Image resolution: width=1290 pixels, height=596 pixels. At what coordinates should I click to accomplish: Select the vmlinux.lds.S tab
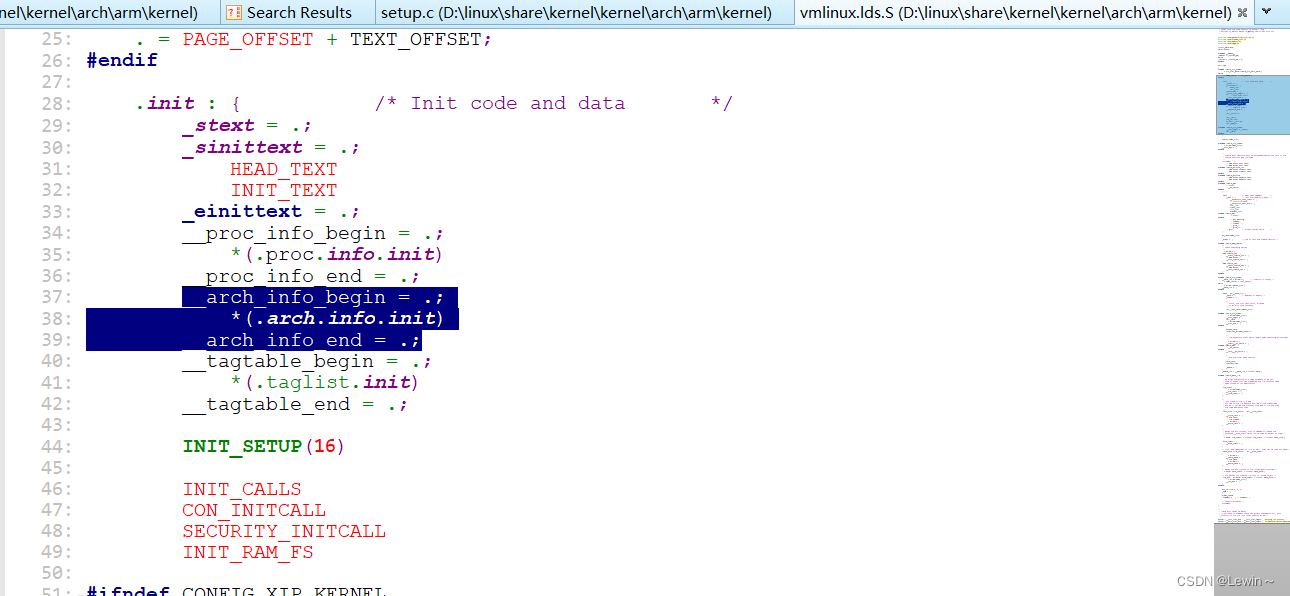[1015, 13]
